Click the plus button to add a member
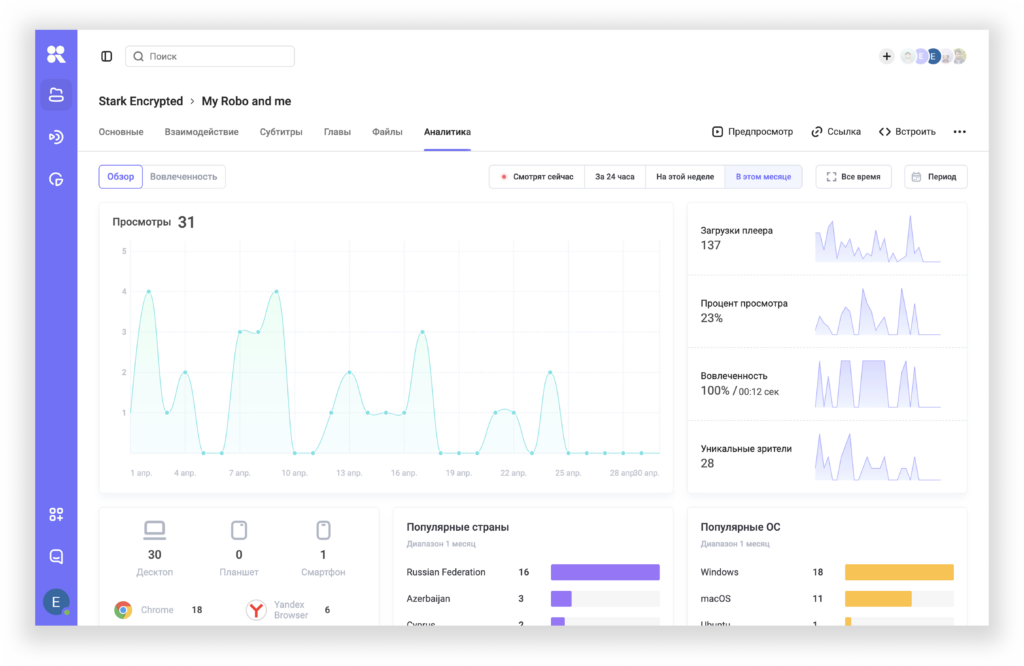 coord(886,57)
